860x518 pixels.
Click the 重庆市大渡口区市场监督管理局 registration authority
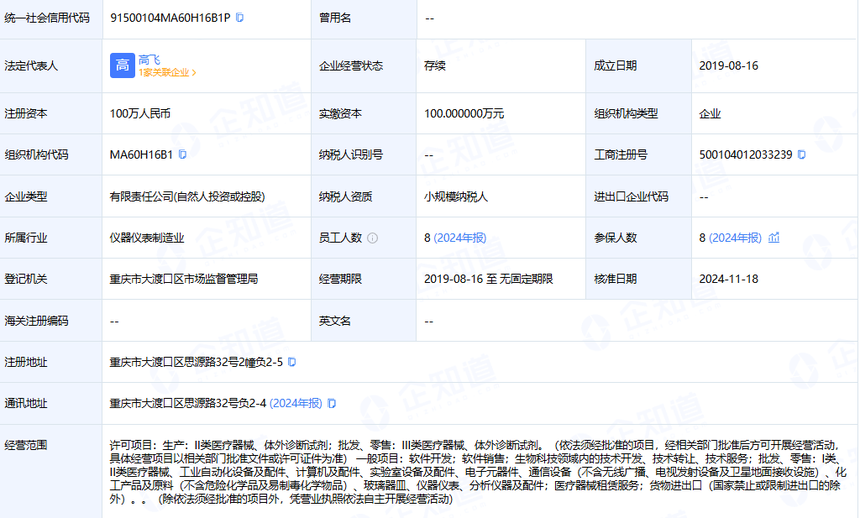pos(184,279)
